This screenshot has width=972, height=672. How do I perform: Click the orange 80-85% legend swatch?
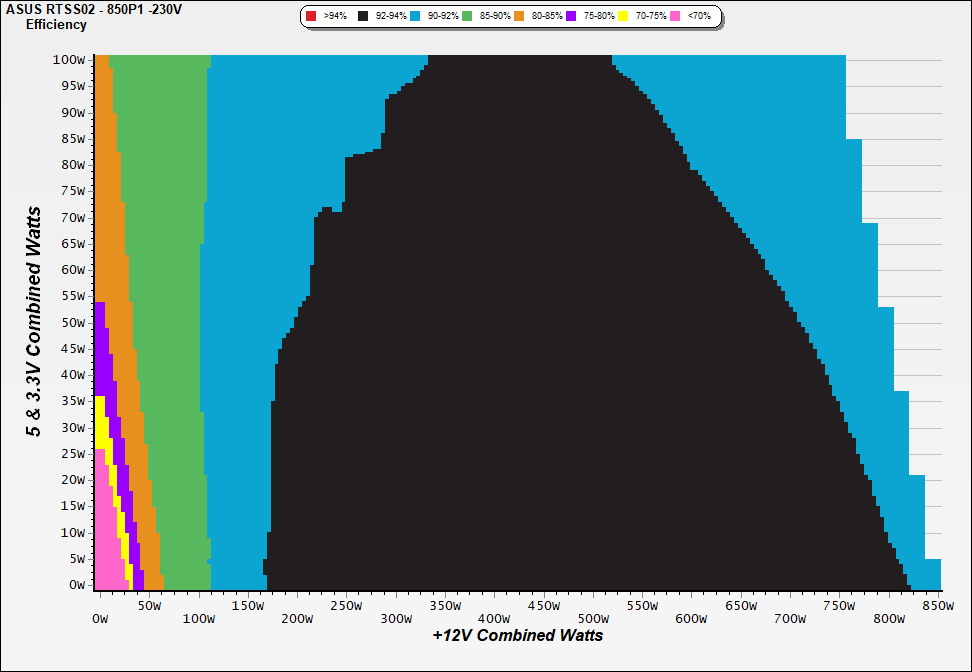coord(520,17)
